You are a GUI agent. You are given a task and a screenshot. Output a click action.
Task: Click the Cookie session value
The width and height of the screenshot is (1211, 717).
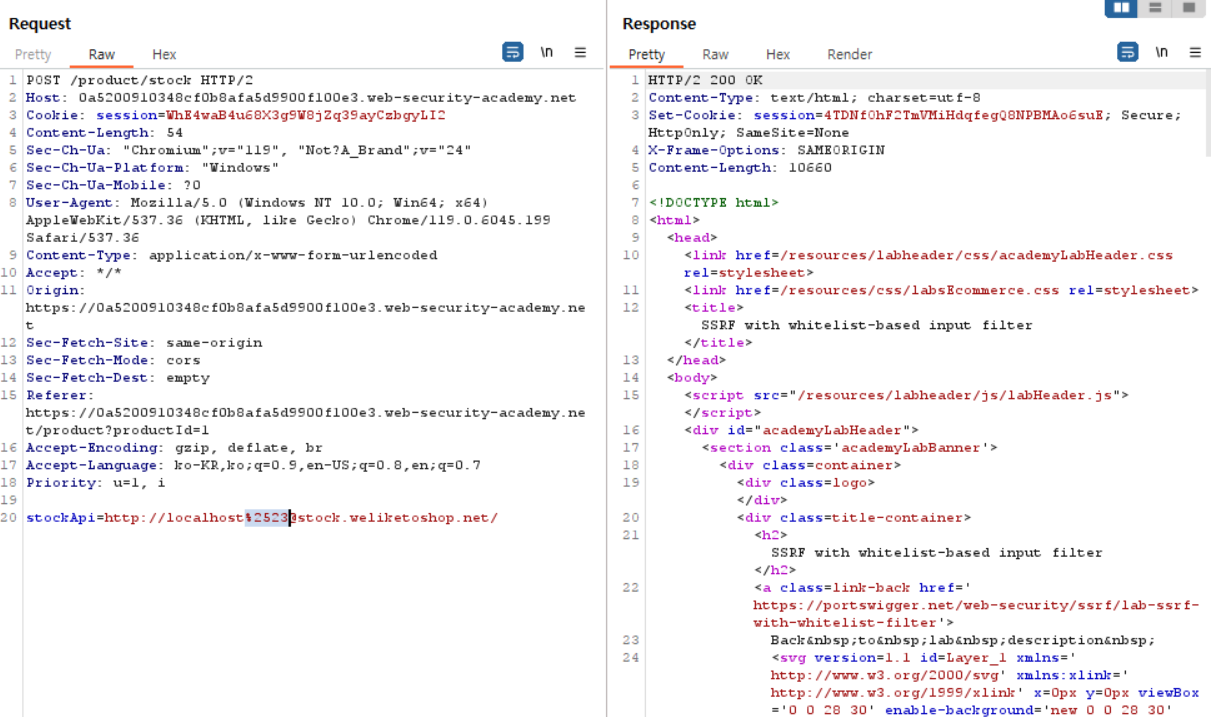pos(306,115)
